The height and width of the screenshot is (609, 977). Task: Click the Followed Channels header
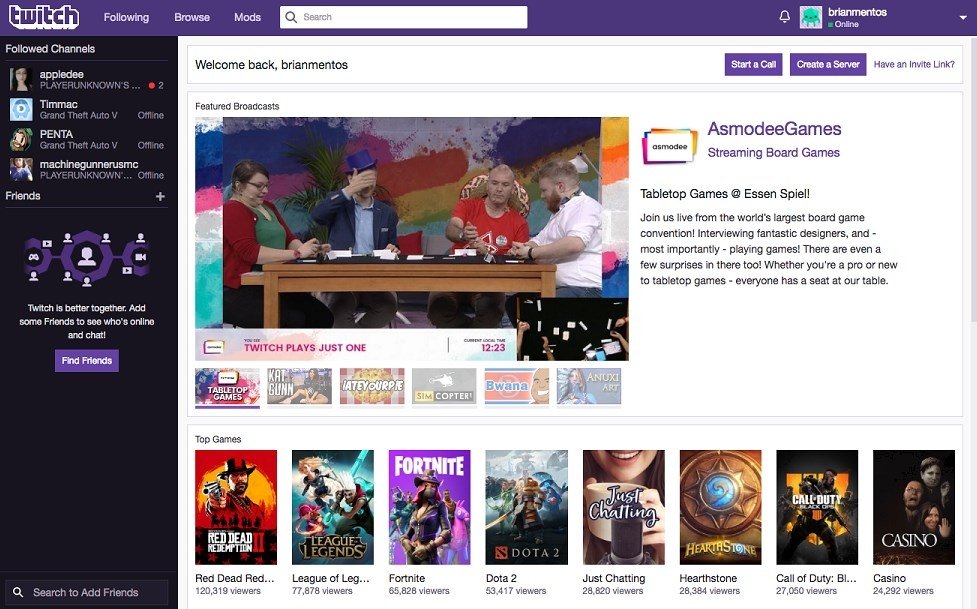pos(50,49)
